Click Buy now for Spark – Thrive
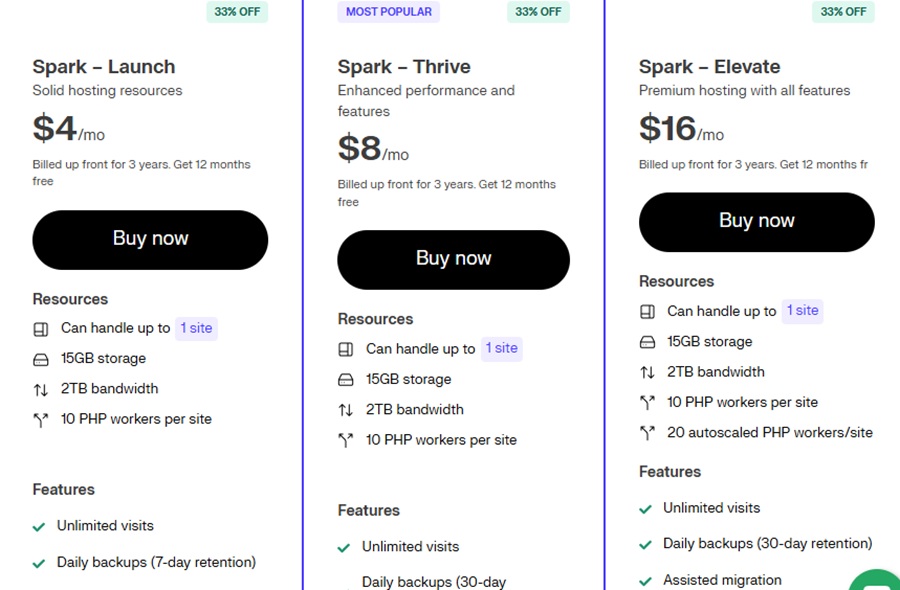 pos(453,258)
